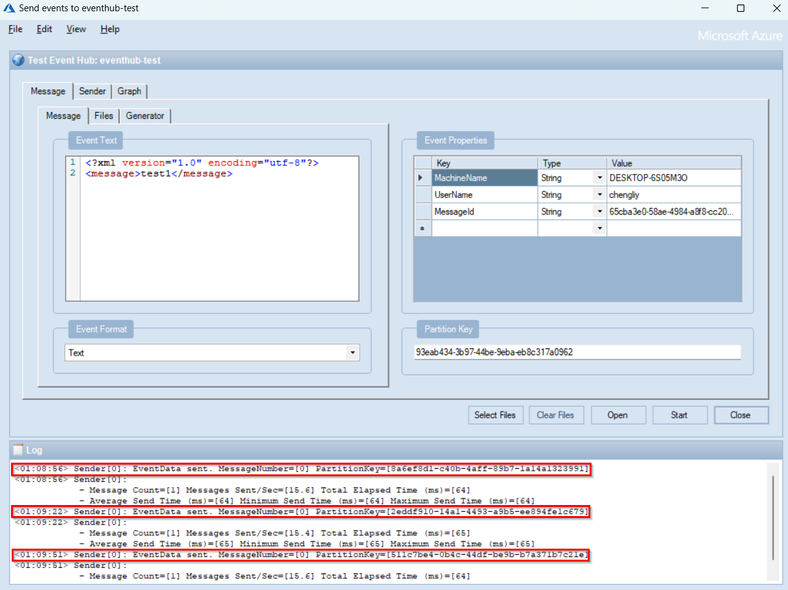Screen dimensions: 788x590
Task: Click the log panel vertical scrollbar
Action: 773,518
